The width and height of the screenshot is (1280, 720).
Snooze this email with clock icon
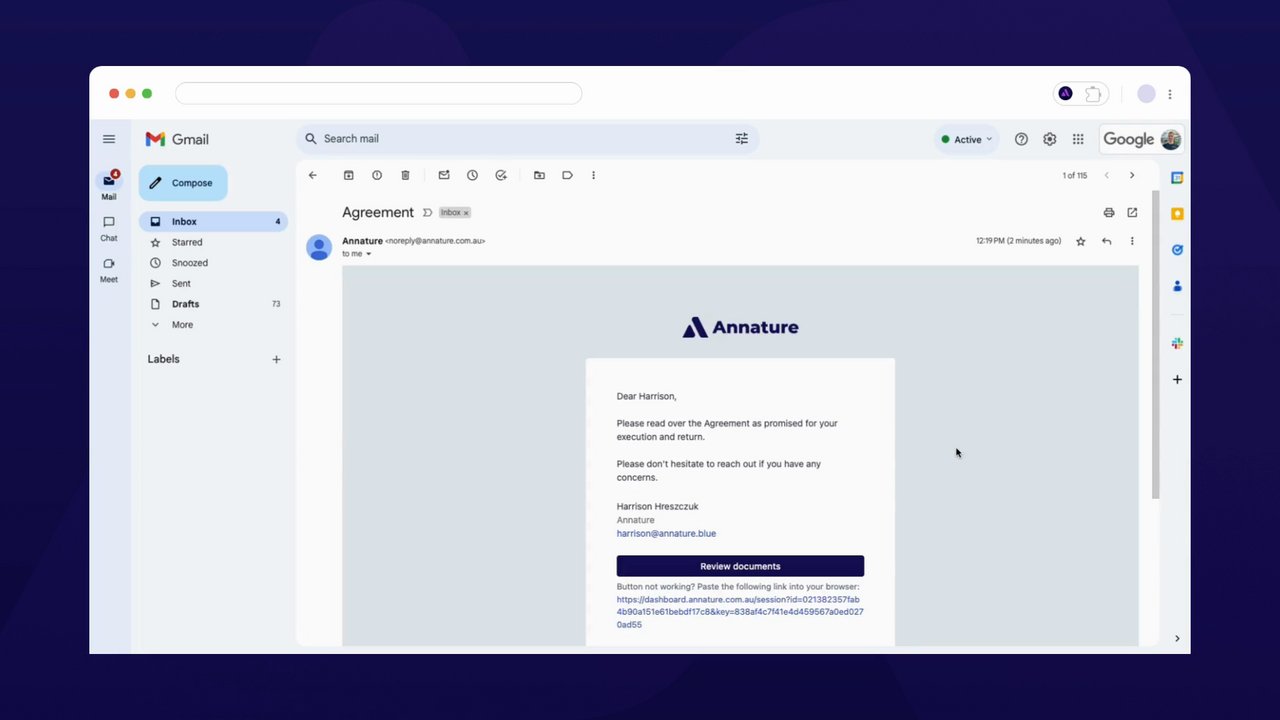point(472,175)
